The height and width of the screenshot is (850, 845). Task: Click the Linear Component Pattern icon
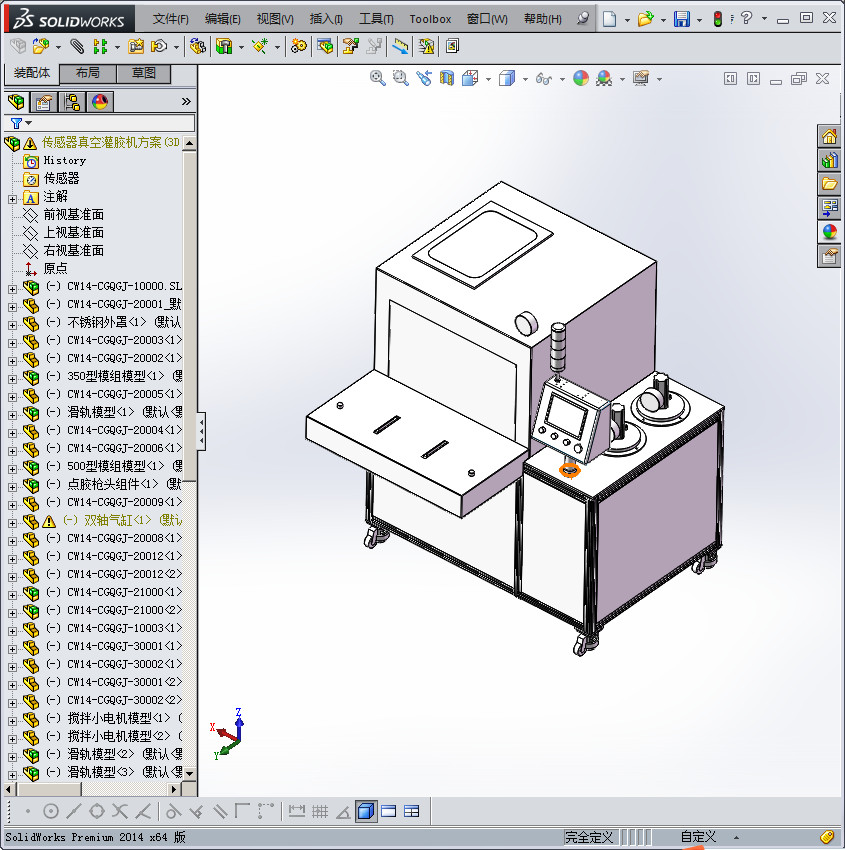(x=100, y=47)
